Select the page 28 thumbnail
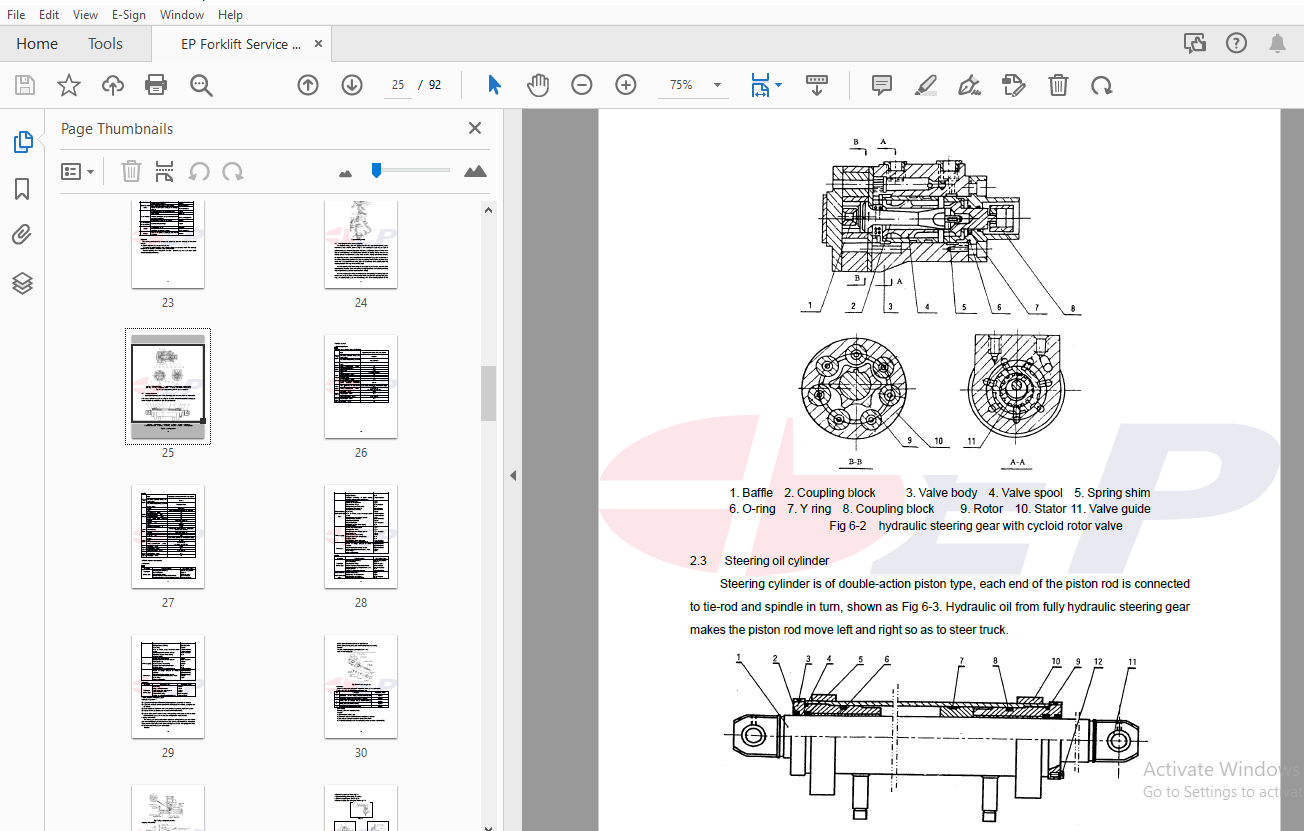Viewport: 1304px width, 831px height. coord(361,536)
